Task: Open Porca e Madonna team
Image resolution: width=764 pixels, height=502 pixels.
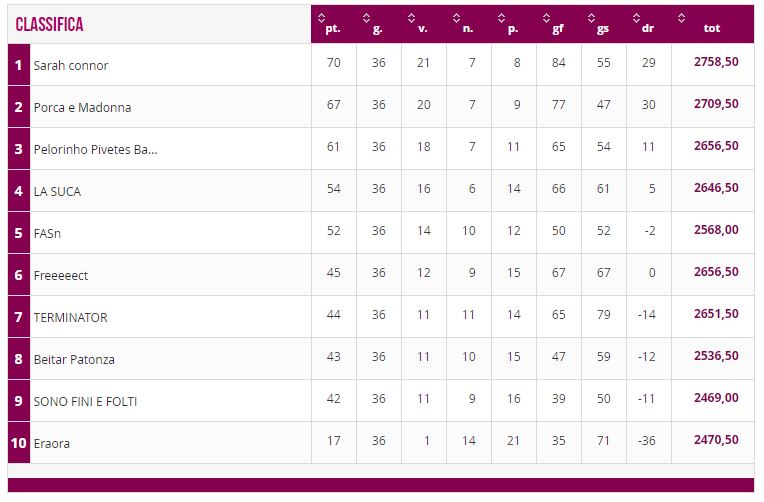Action: [x=82, y=107]
